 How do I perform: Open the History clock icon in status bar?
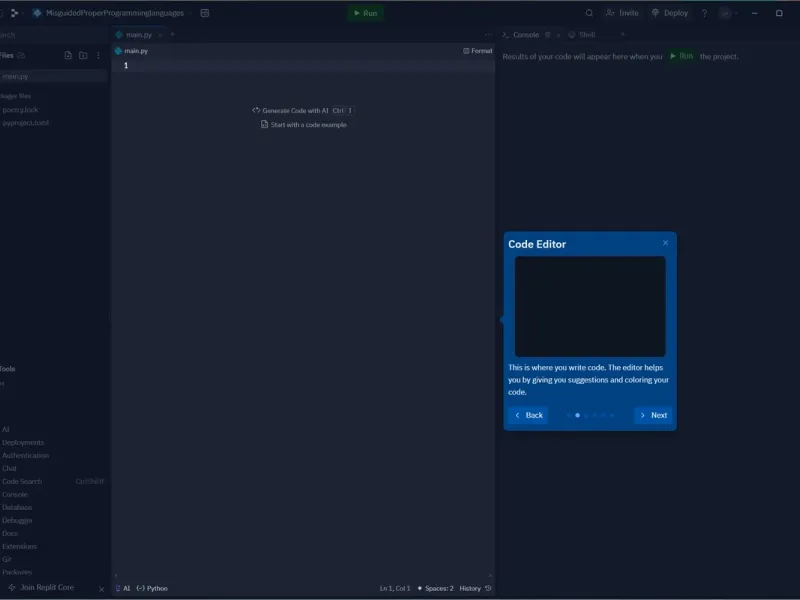pos(488,588)
